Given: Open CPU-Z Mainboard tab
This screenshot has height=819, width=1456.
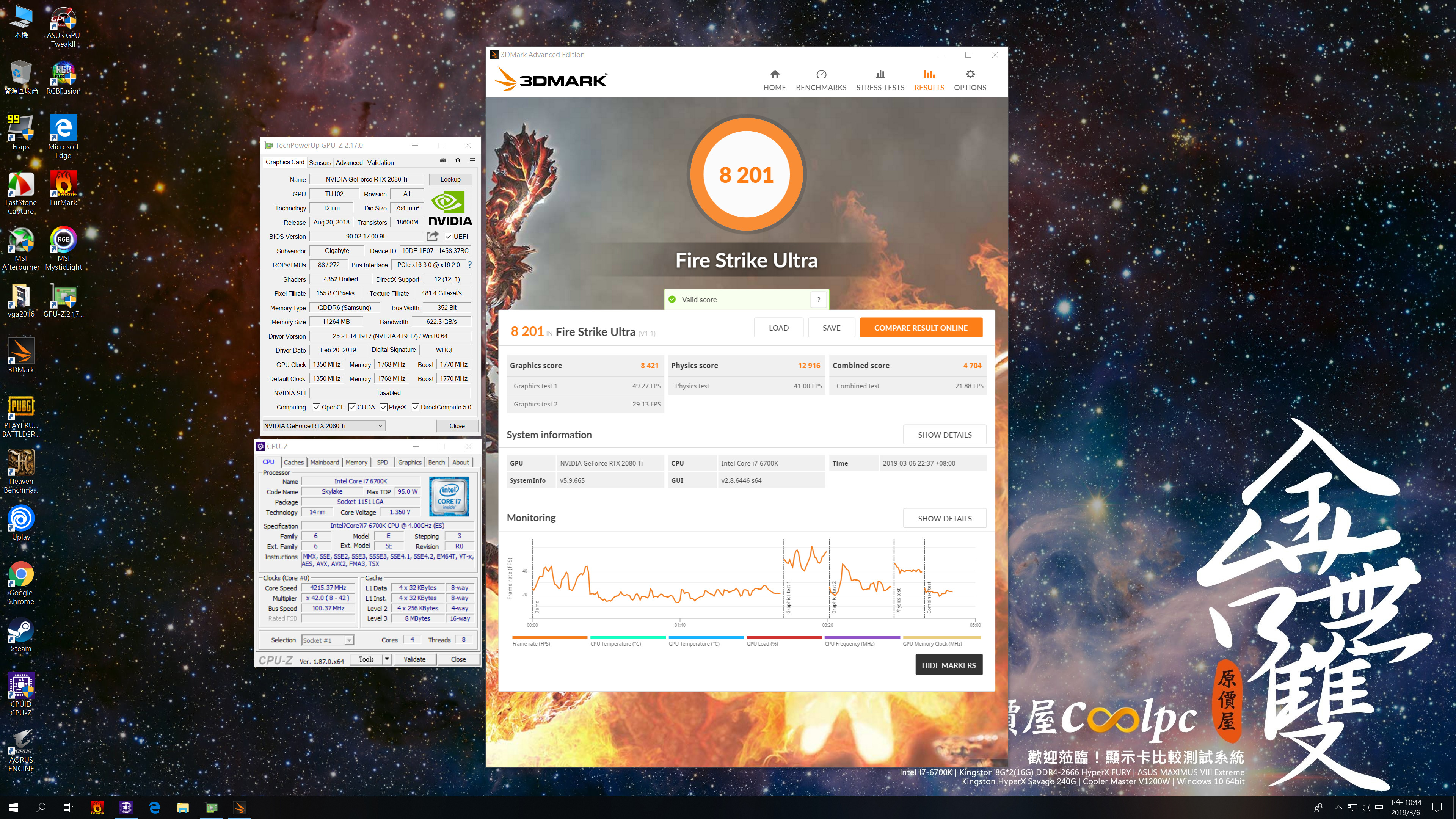Looking at the screenshot, I should click(x=325, y=462).
